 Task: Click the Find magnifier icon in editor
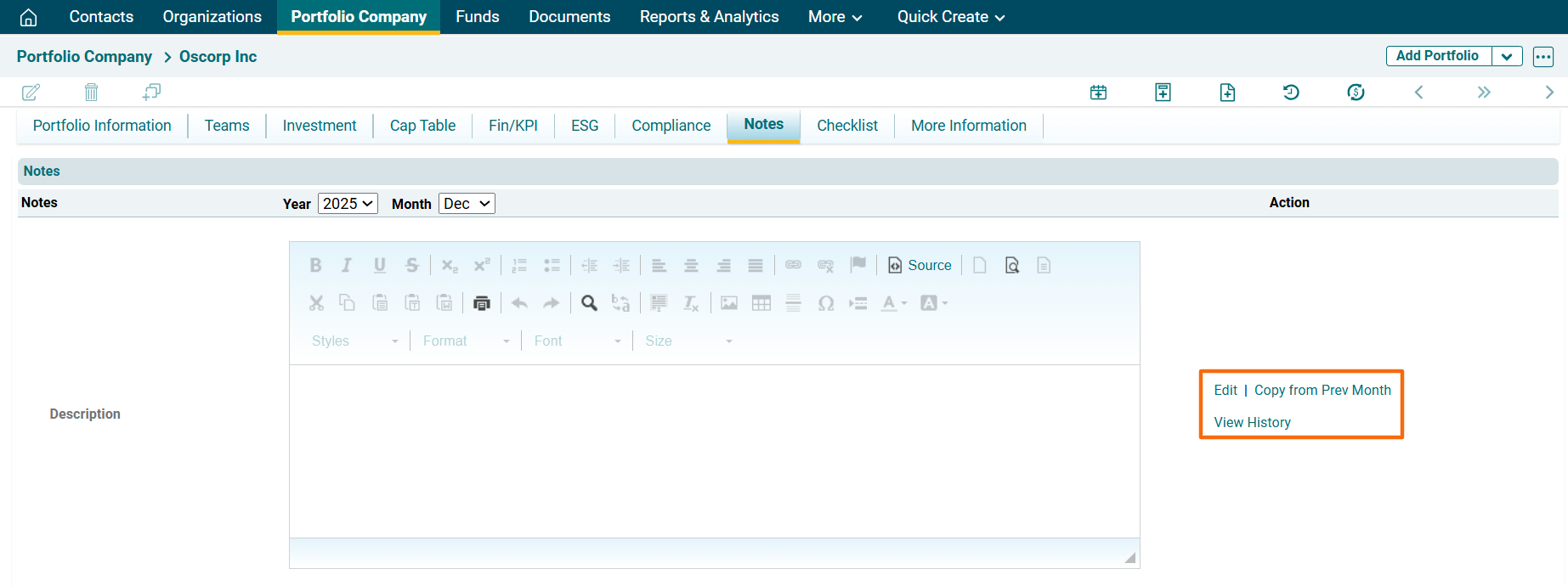pyautogui.click(x=589, y=303)
